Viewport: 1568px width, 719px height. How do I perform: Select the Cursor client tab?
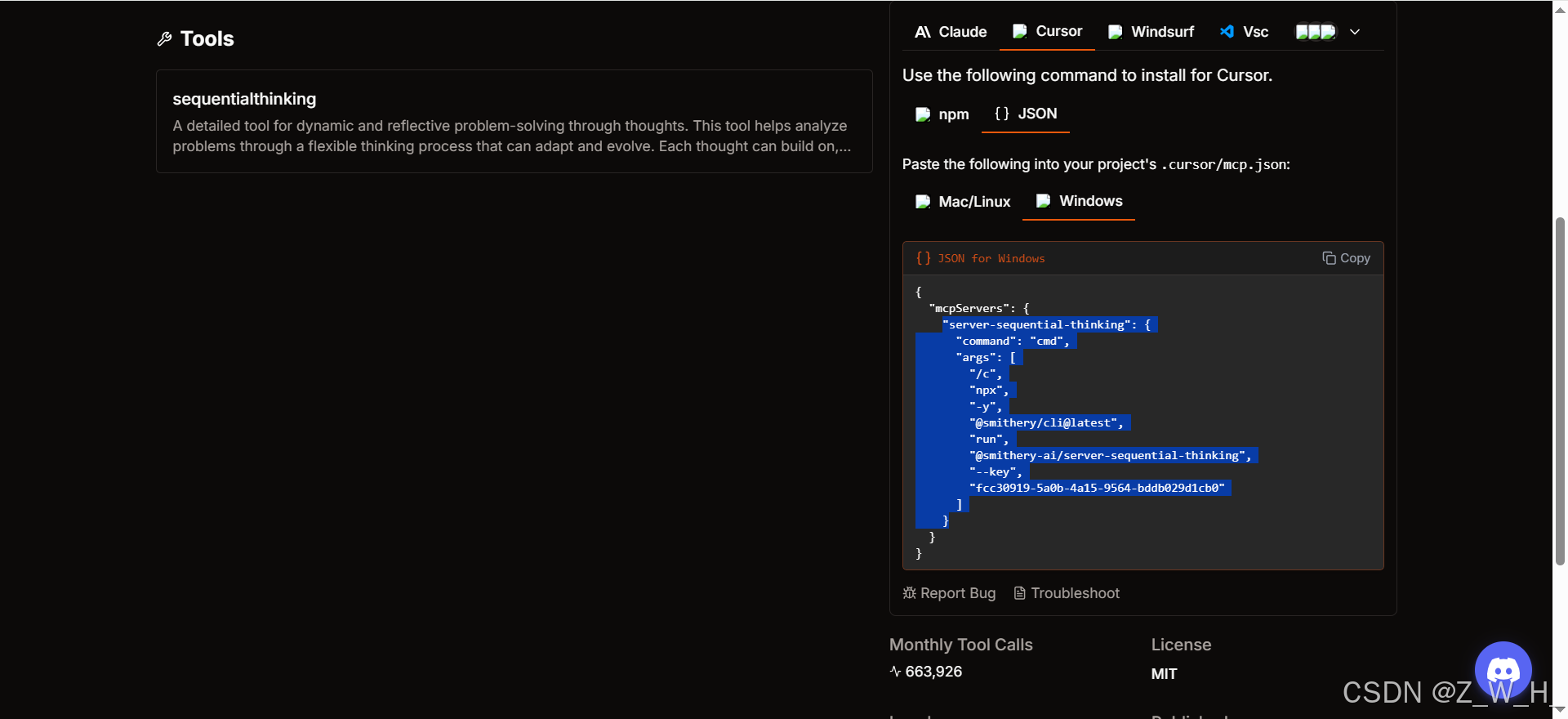pos(1047,31)
